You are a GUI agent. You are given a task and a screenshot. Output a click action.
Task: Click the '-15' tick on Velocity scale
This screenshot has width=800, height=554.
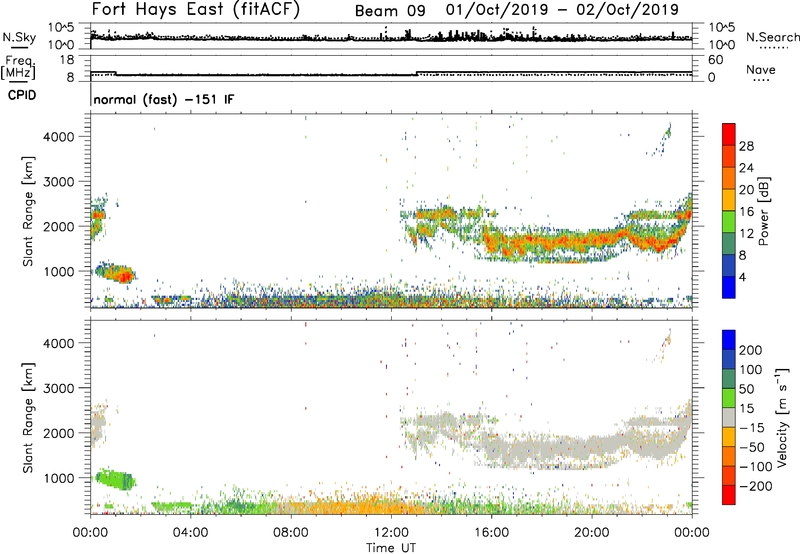(752, 428)
